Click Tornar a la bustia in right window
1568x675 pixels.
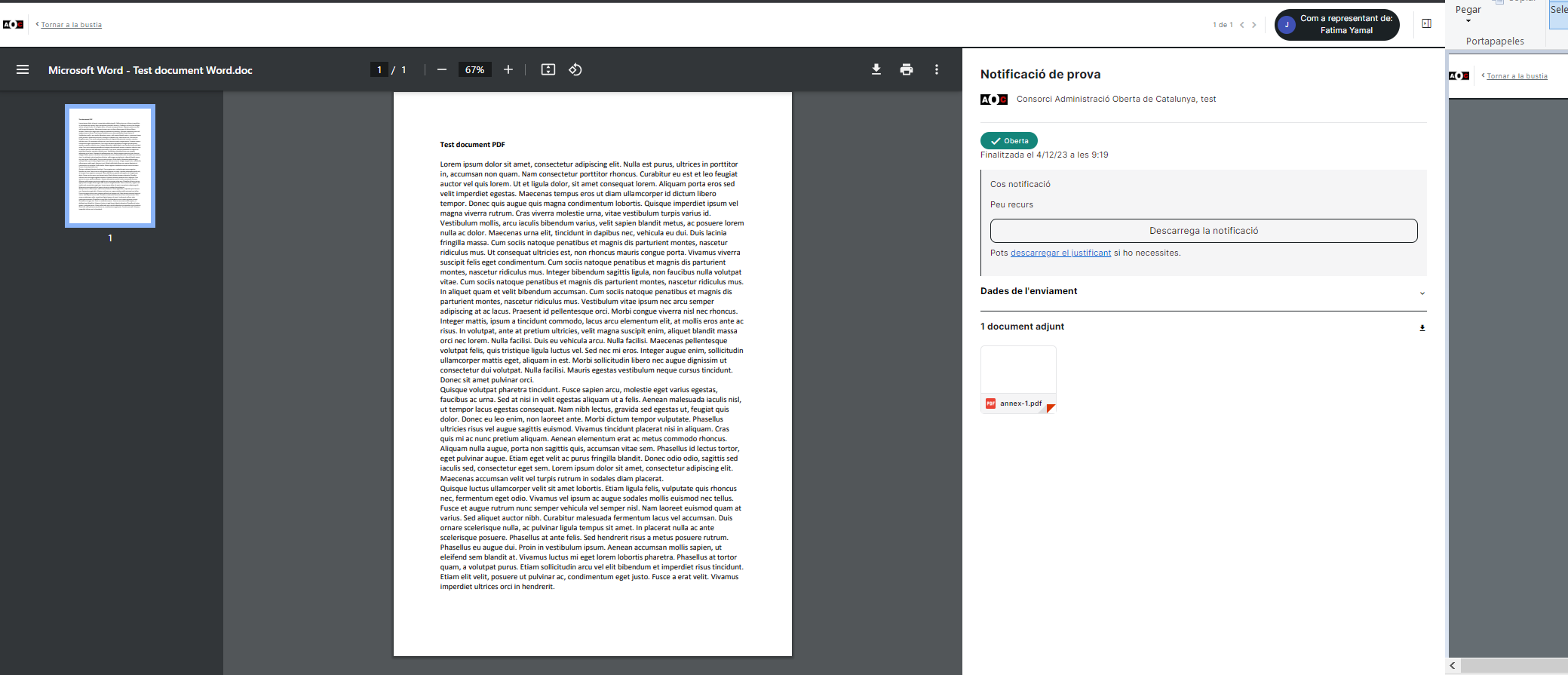[x=1517, y=76]
